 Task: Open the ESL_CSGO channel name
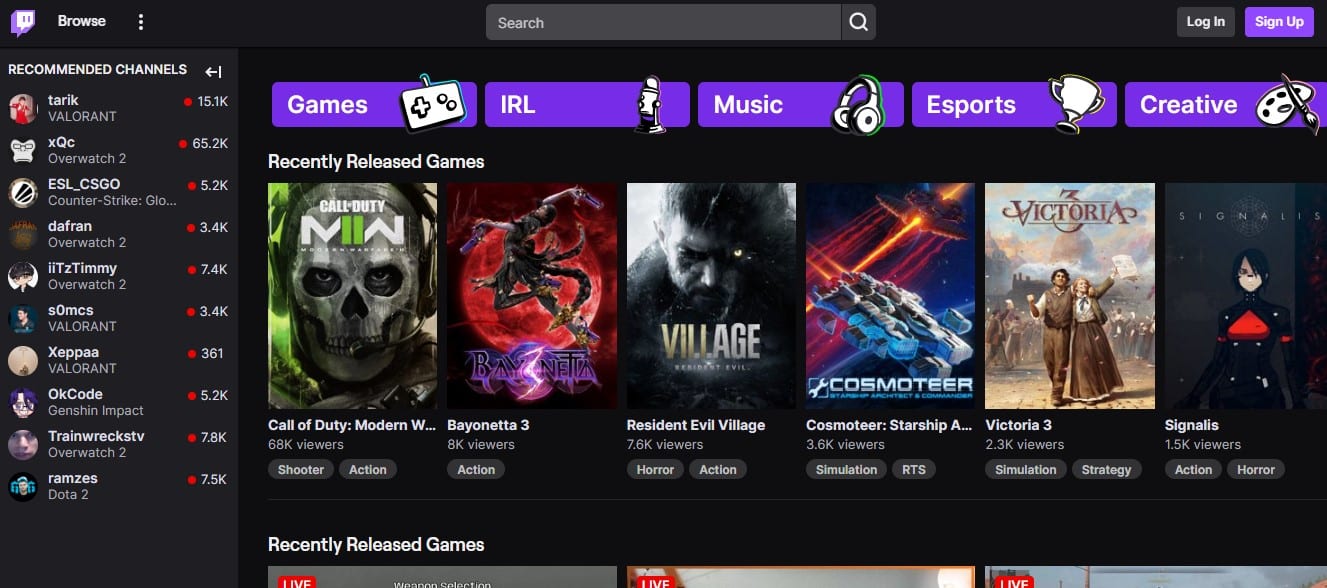[x=84, y=184]
